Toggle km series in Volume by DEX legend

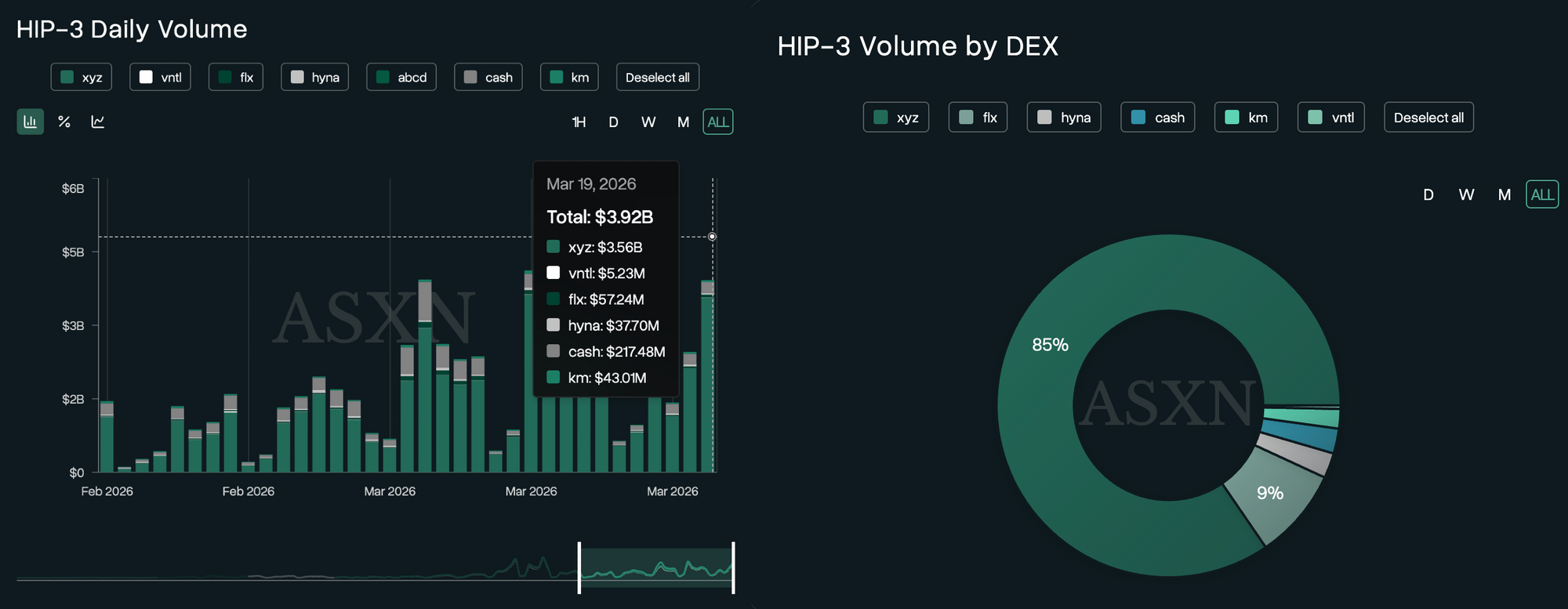point(1247,118)
